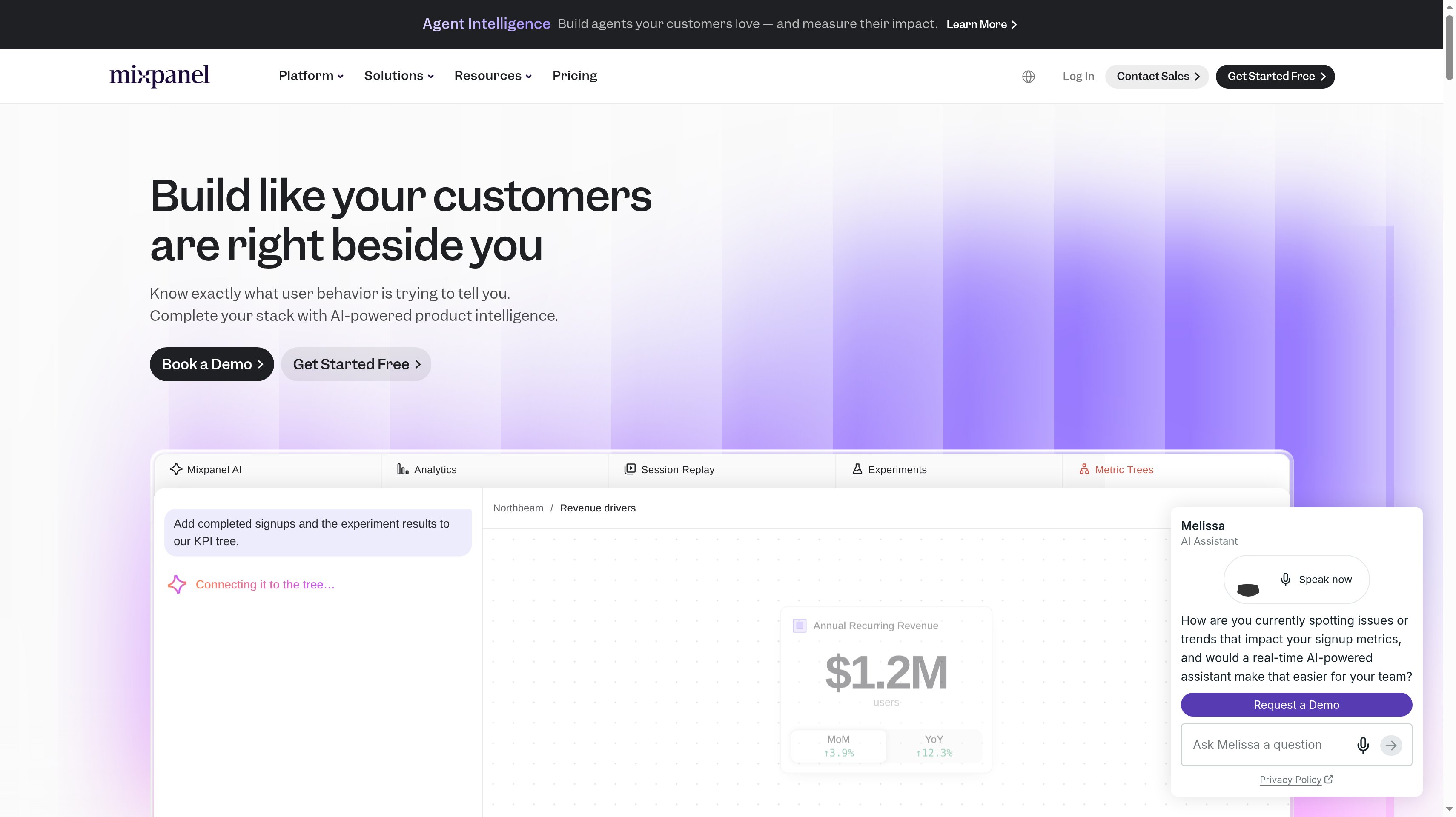
Task: Click the scroll down arrow of the scrollbar
Action: pos(1449,809)
